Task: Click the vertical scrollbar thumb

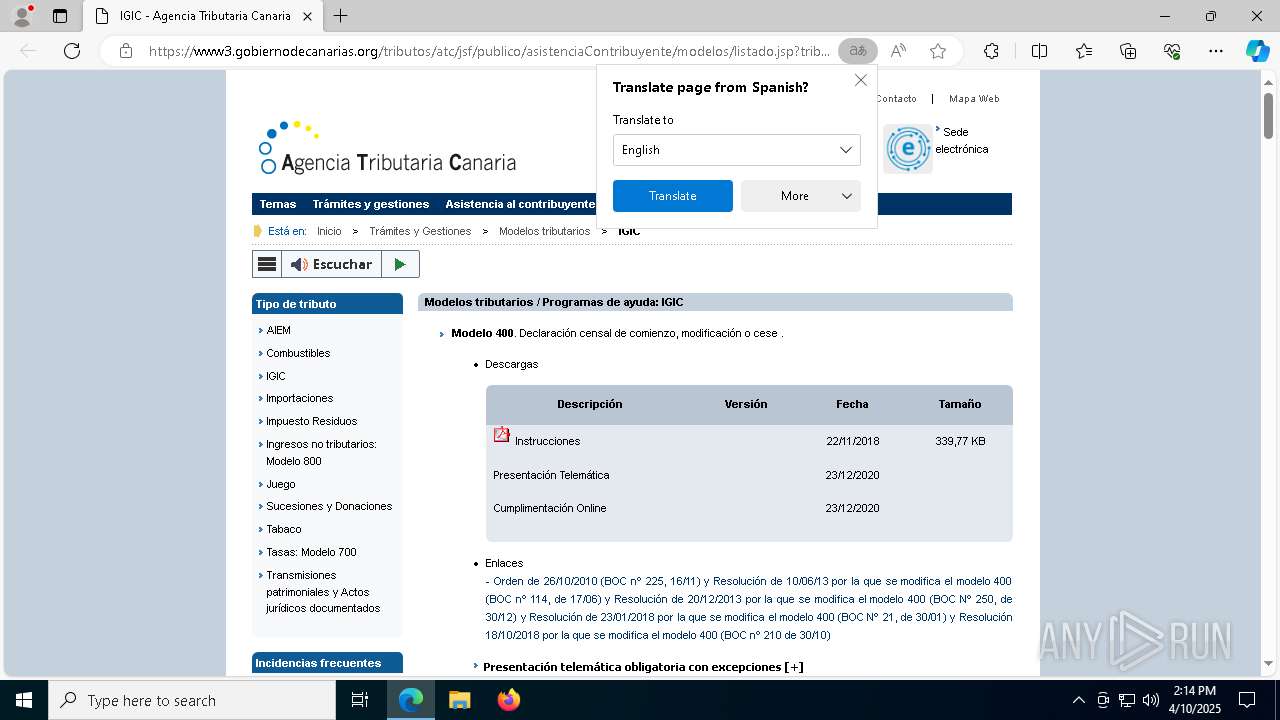Action: (1268, 116)
